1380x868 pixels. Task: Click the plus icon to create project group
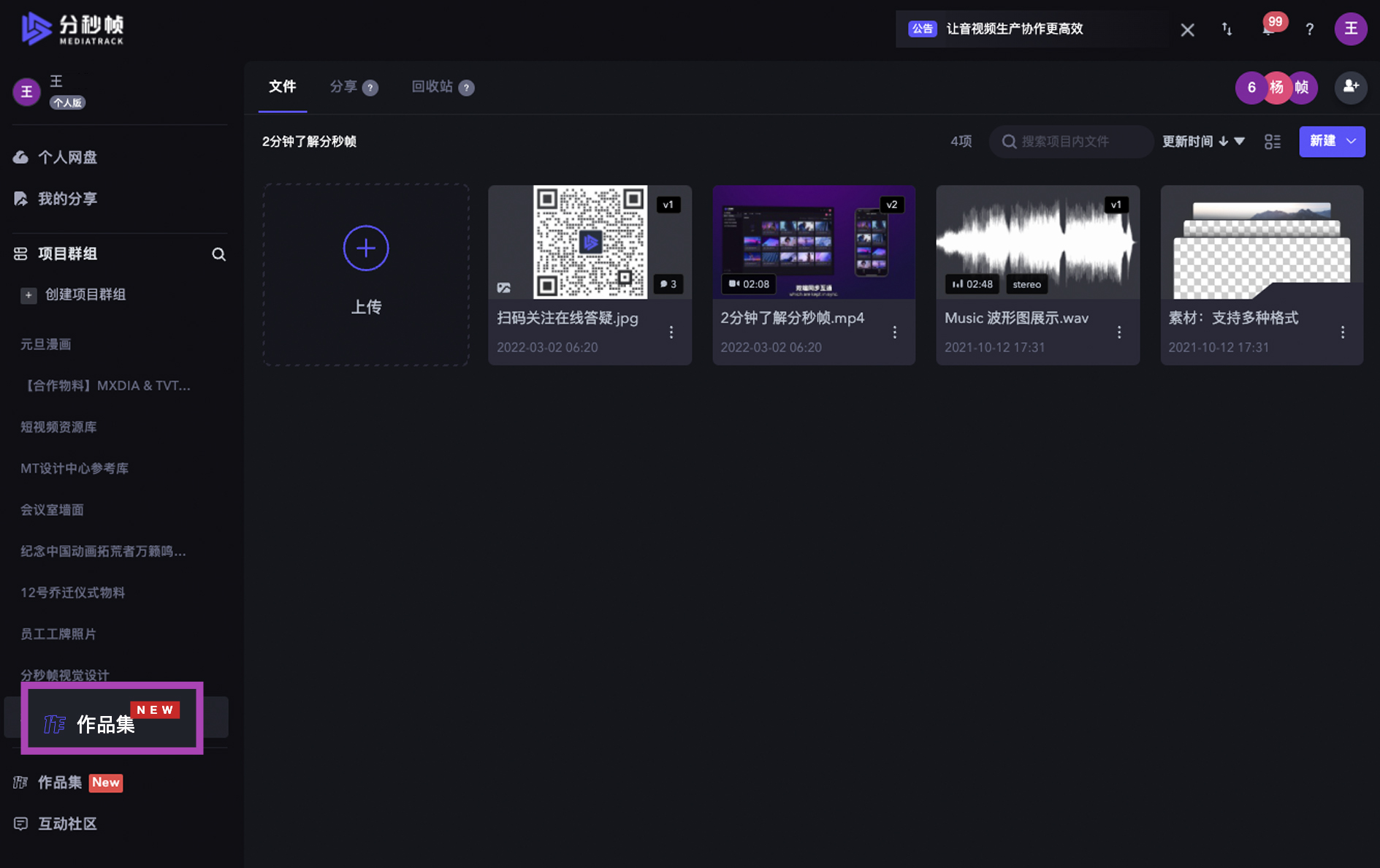tap(28, 294)
